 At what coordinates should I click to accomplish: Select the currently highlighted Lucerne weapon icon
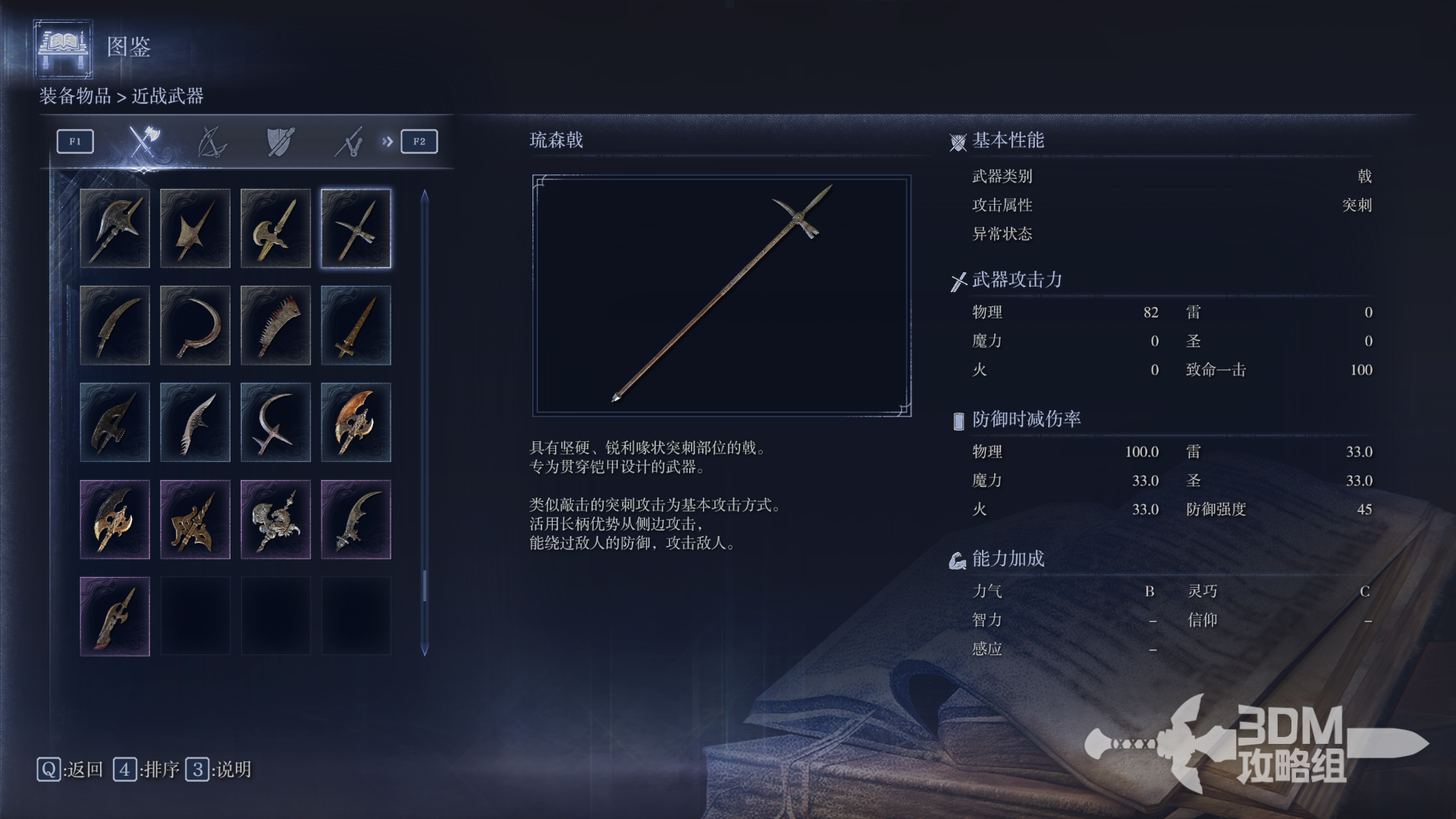(x=356, y=228)
